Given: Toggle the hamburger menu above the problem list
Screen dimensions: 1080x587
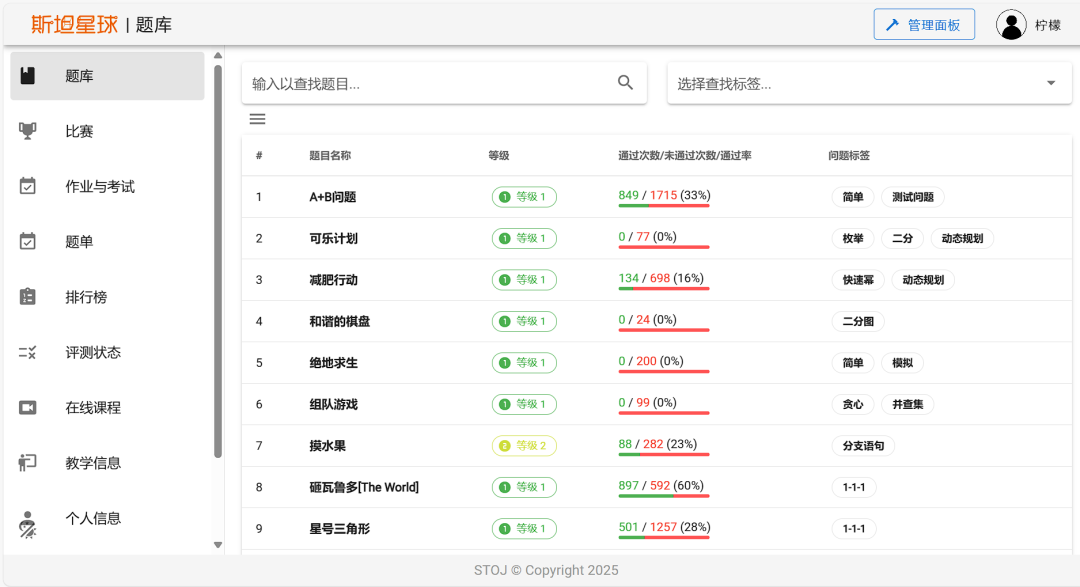Looking at the screenshot, I should tap(258, 118).
